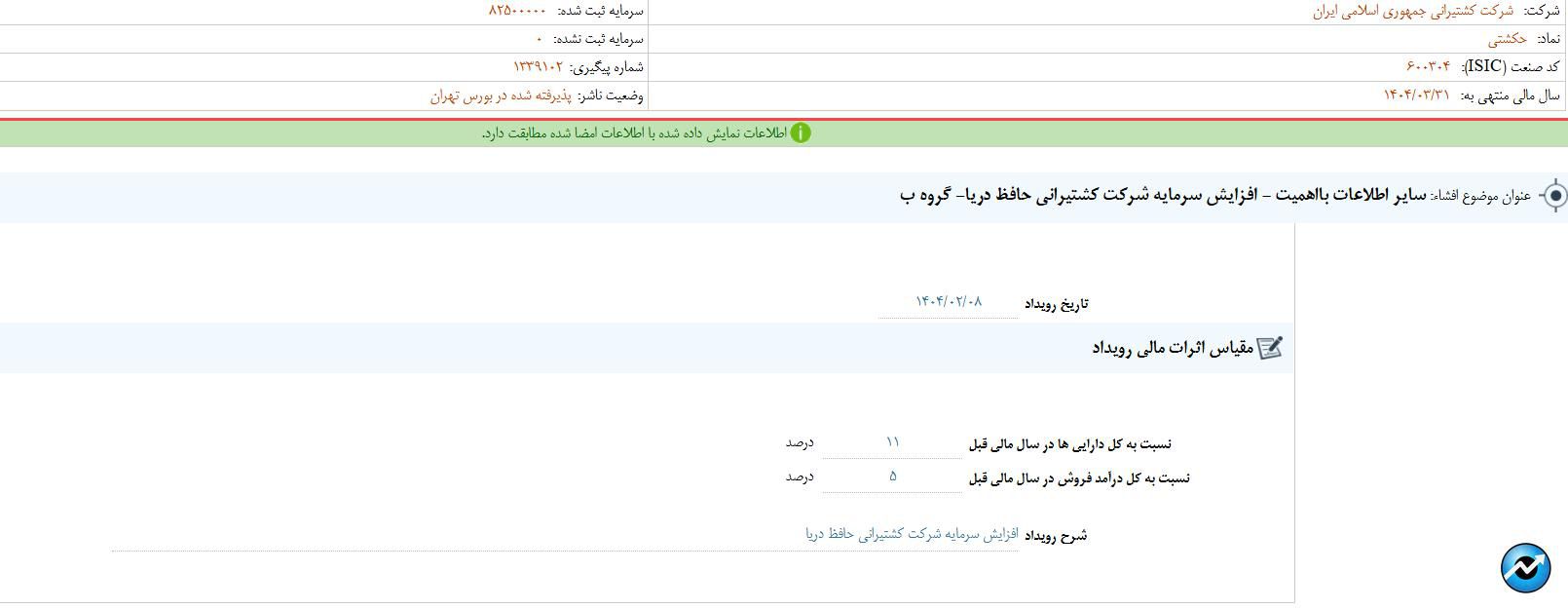
Task: Click ISIC industry code ۶۰۰۳۰۴
Action: coord(1428,66)
